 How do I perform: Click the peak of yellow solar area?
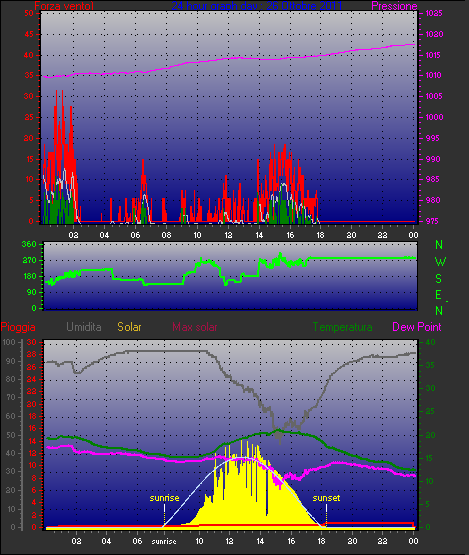click(x=242, y=440)
